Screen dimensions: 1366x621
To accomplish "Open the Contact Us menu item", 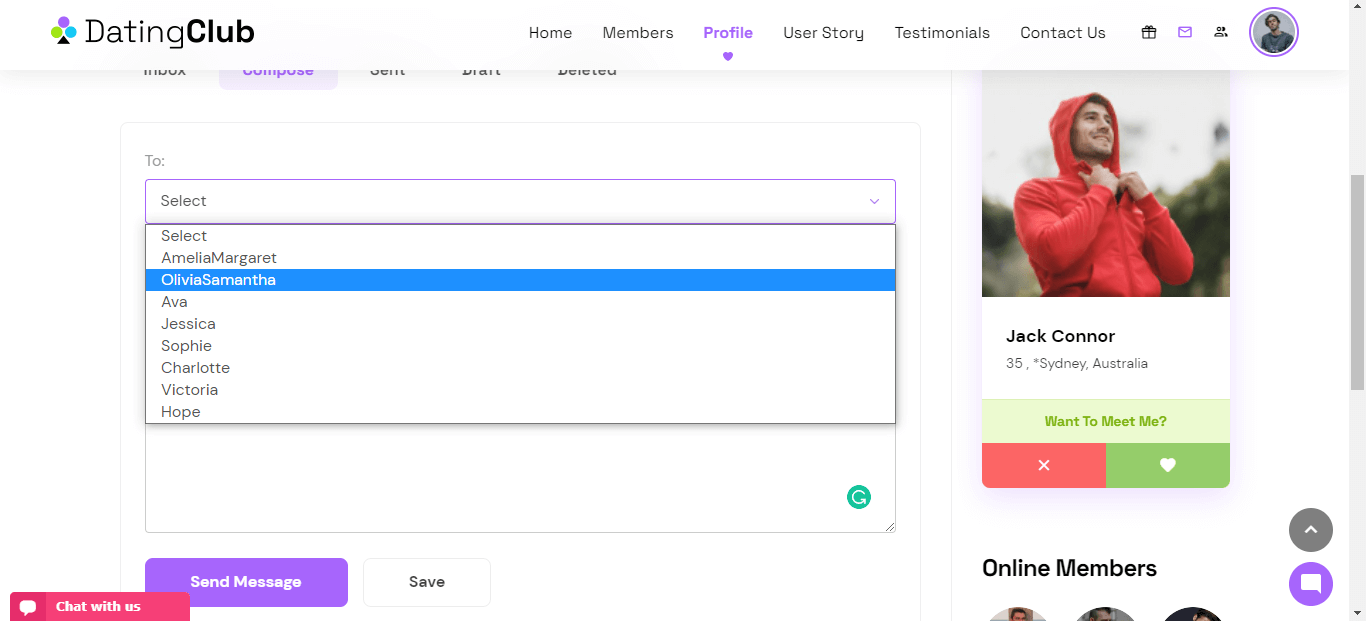I will pyautogui.click(x=1063, y=33).
